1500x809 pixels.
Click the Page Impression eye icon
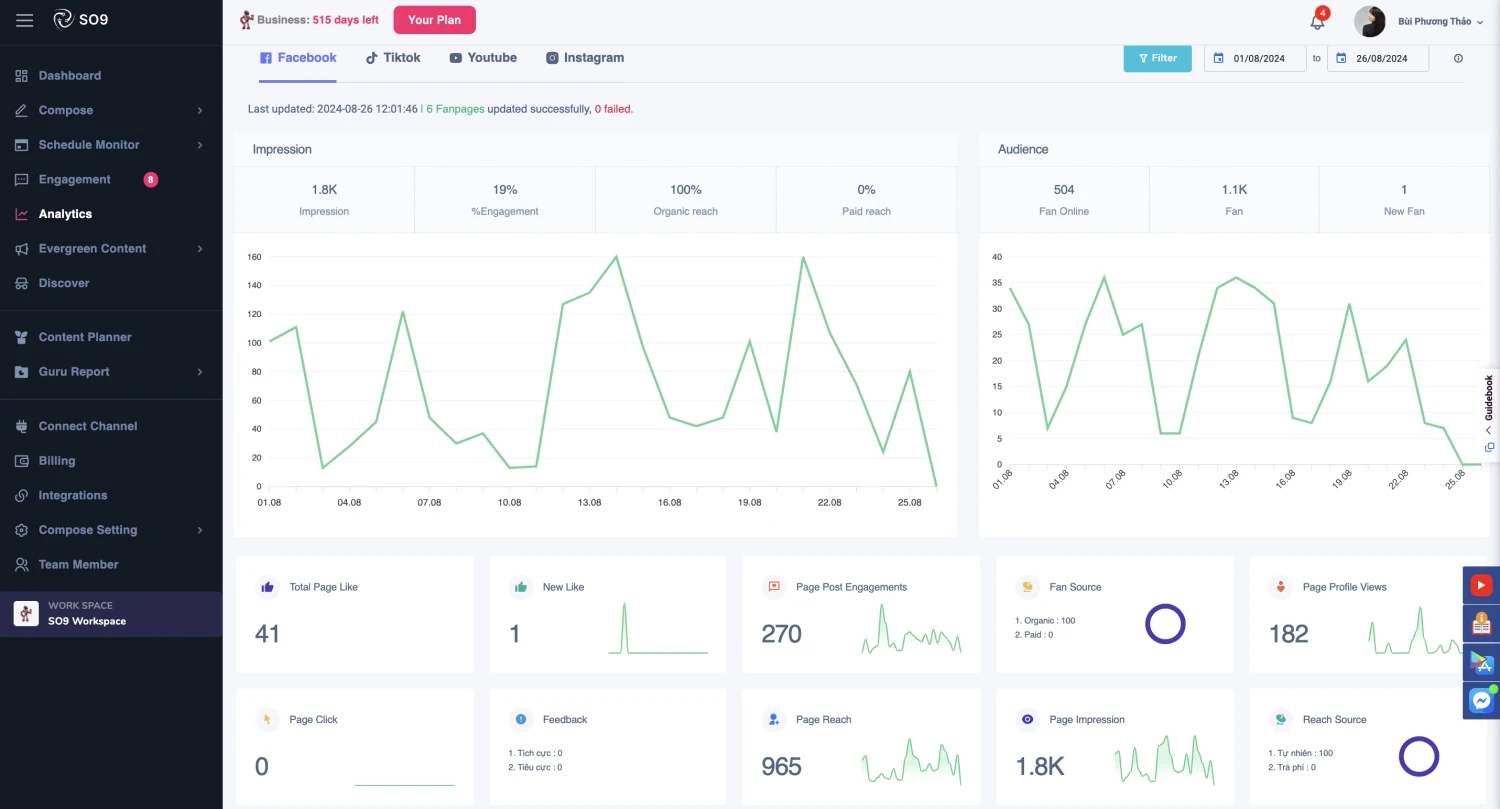[1027, 719]
